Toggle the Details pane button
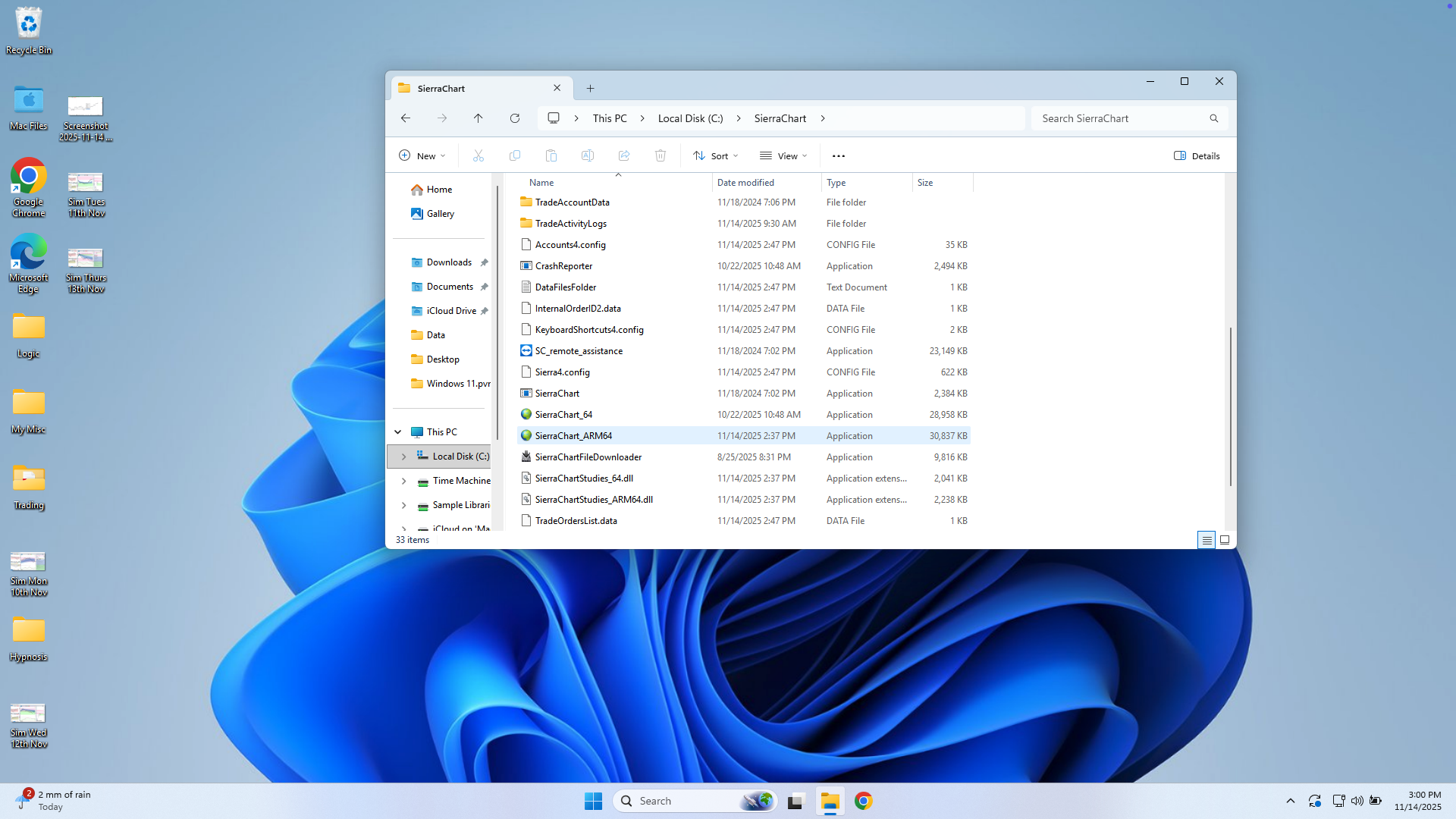 click(1197, 155)
